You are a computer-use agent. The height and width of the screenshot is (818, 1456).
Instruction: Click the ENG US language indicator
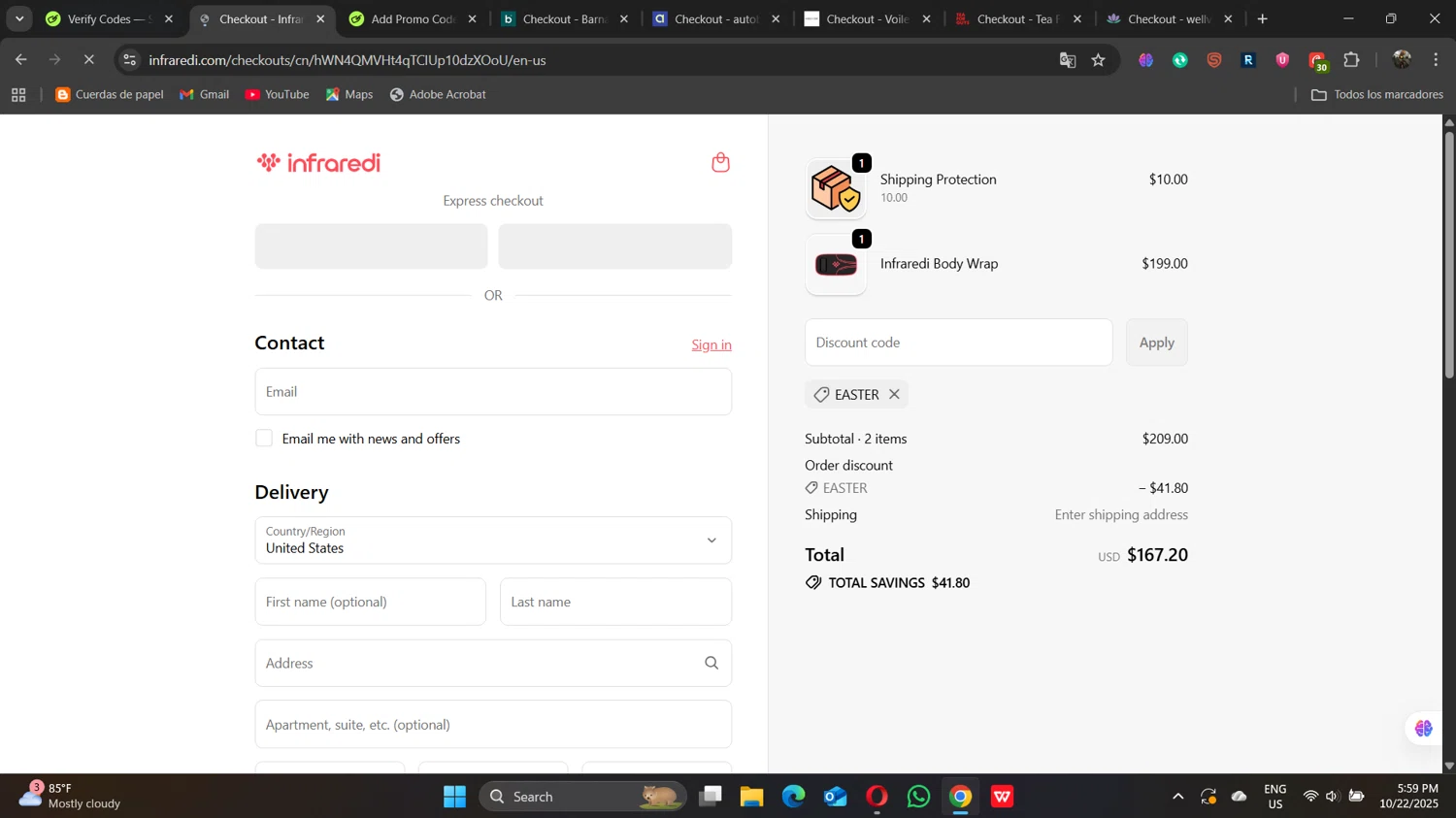(x=1275, y=796)
